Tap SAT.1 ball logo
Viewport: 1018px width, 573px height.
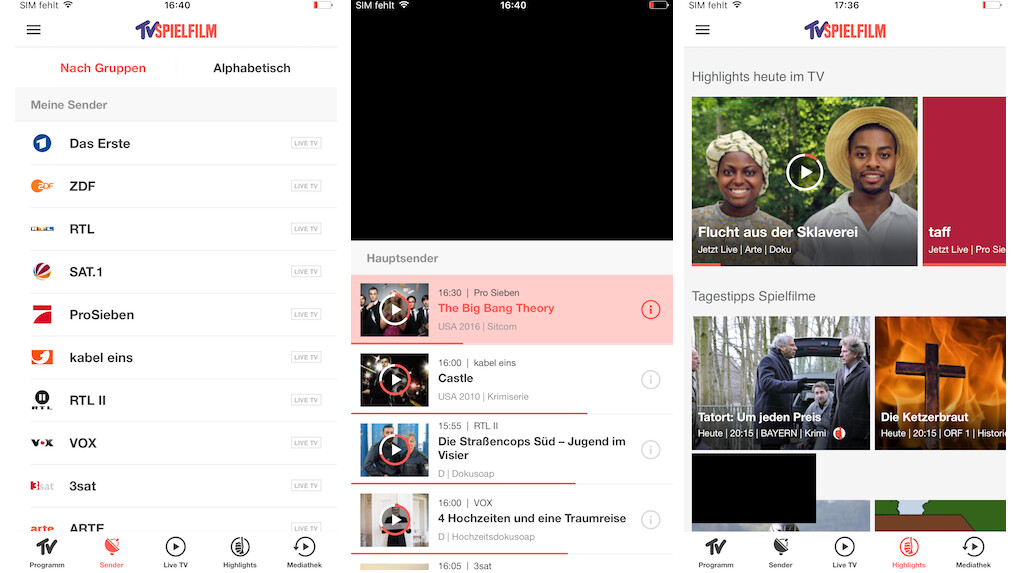[x=42, y=271]
